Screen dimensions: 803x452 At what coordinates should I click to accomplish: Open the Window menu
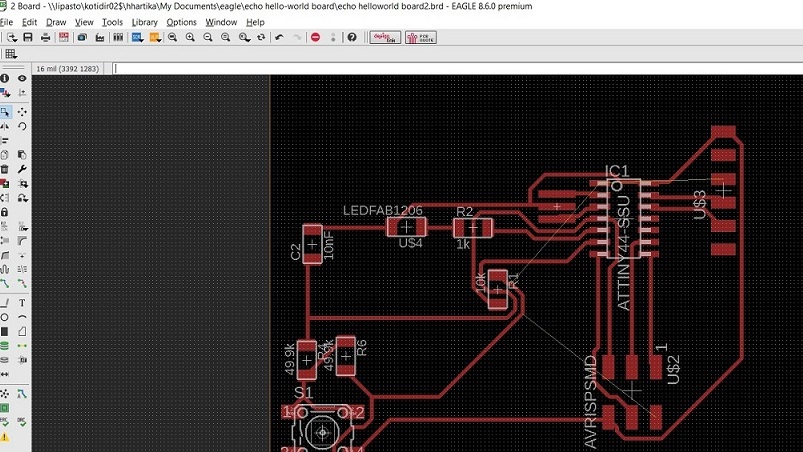point(221,22)
